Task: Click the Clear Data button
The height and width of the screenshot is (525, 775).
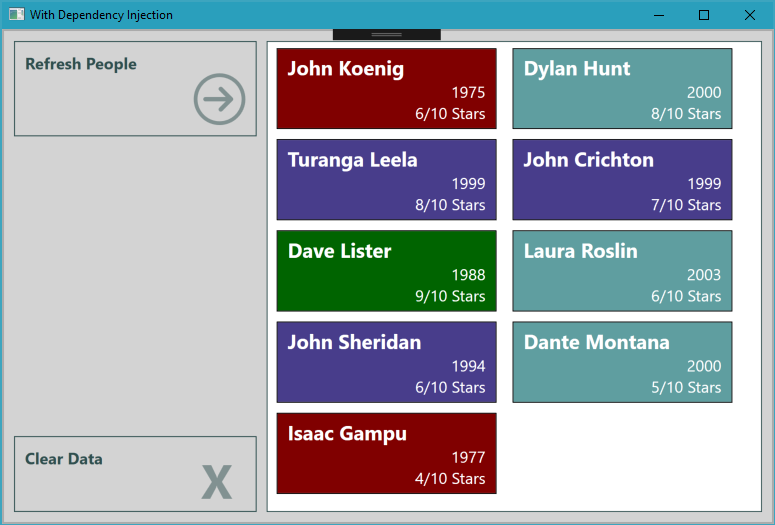Action: [x=135, y=474]
